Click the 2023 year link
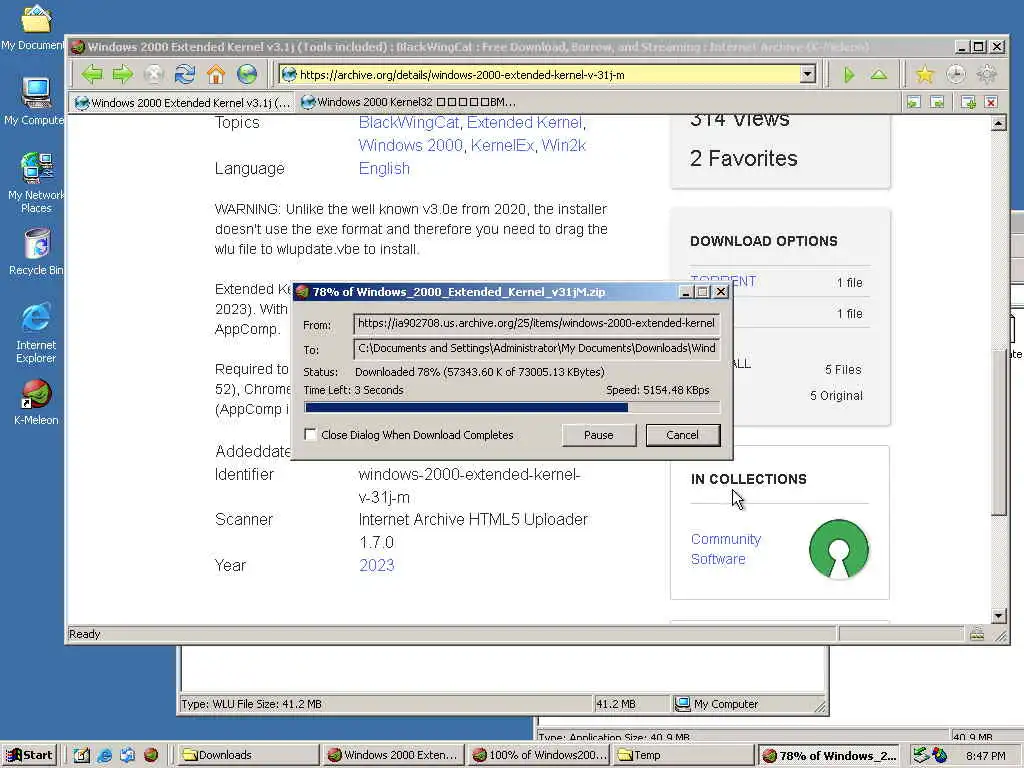The width and height of the screenshot is (1024, 768). 376,566
